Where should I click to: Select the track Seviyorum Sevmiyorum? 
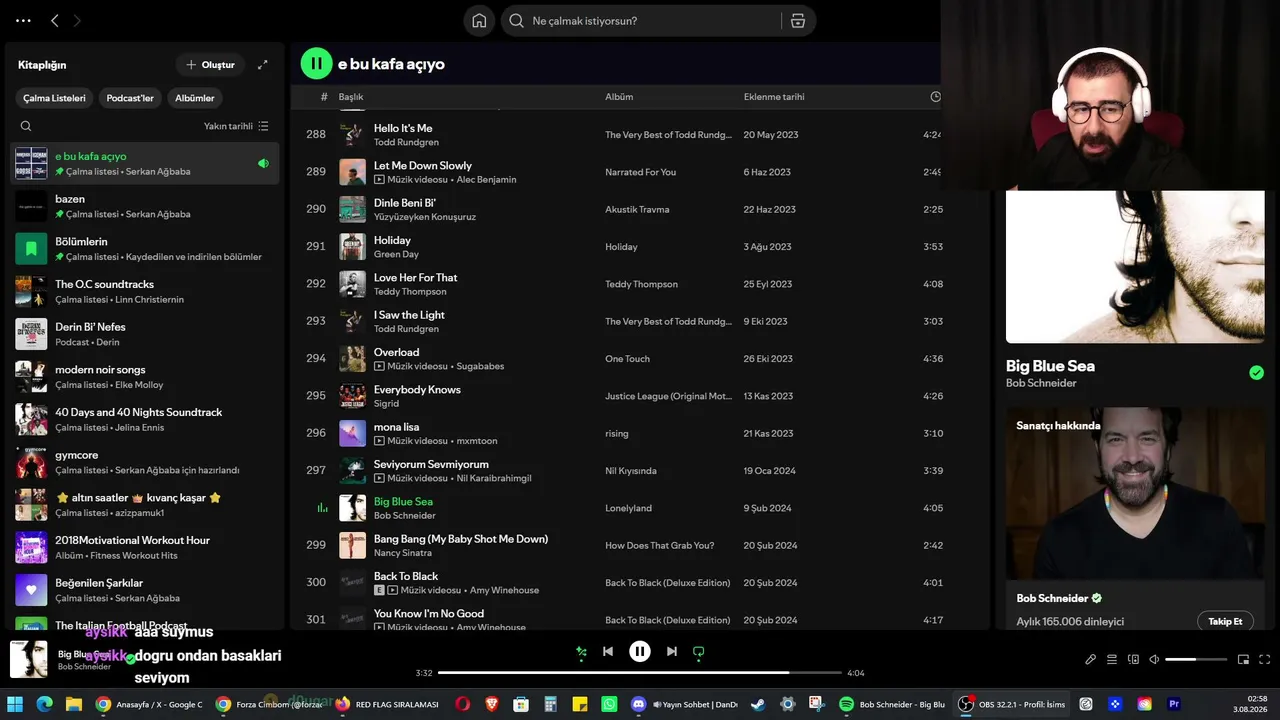click(431, 464)
